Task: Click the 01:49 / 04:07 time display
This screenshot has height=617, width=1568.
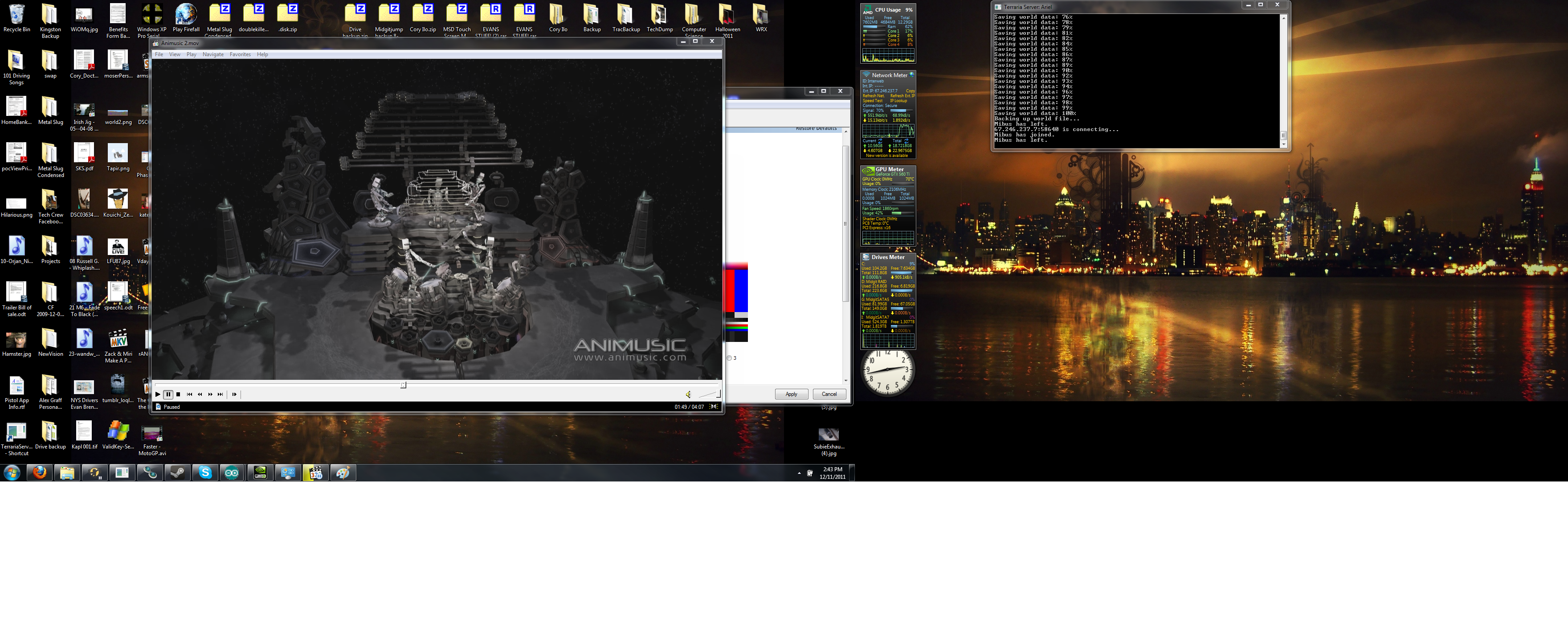Action: (689, 407)
